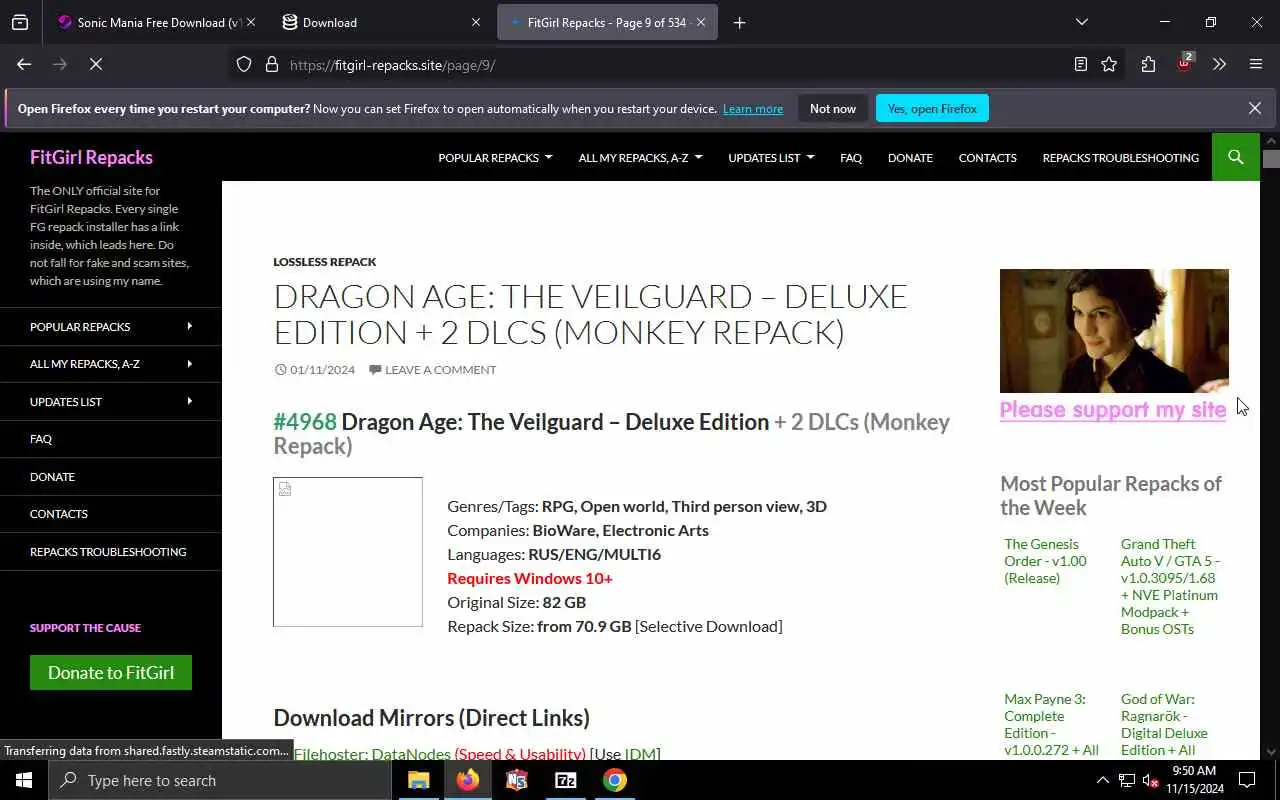Click the shield tracking protection icon
Viewport: 1280px width, 800px height.
[x=244, y=64]
